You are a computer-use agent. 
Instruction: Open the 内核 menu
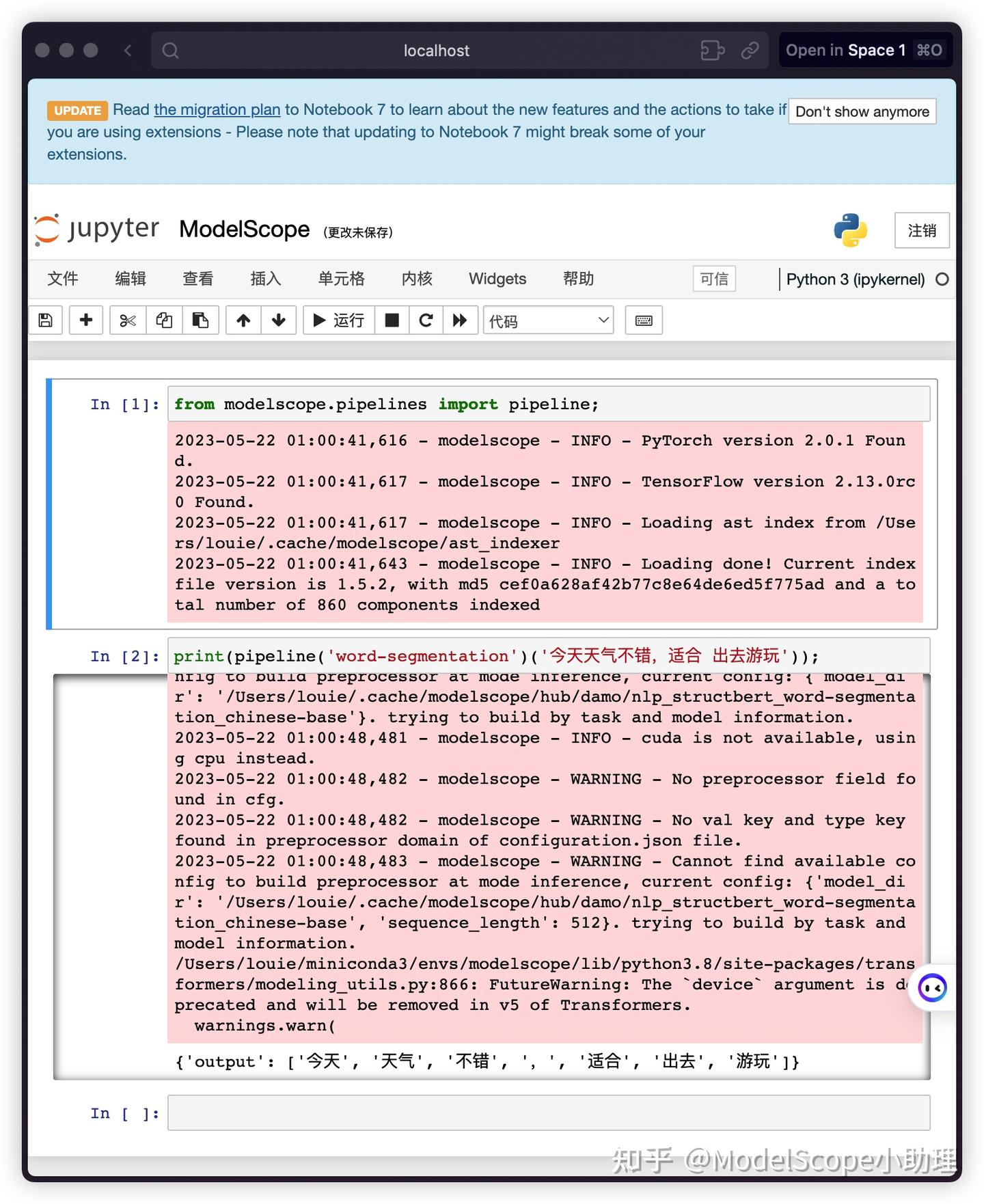pos(417,279)
